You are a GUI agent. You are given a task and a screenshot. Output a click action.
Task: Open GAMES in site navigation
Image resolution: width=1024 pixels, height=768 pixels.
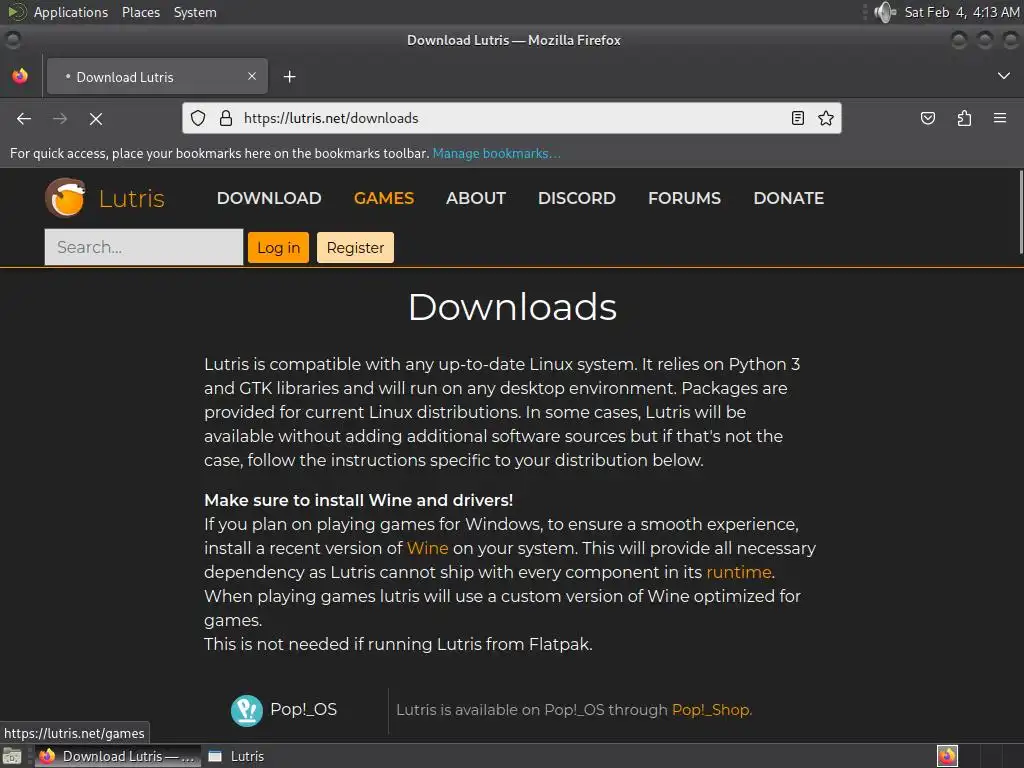384,198
